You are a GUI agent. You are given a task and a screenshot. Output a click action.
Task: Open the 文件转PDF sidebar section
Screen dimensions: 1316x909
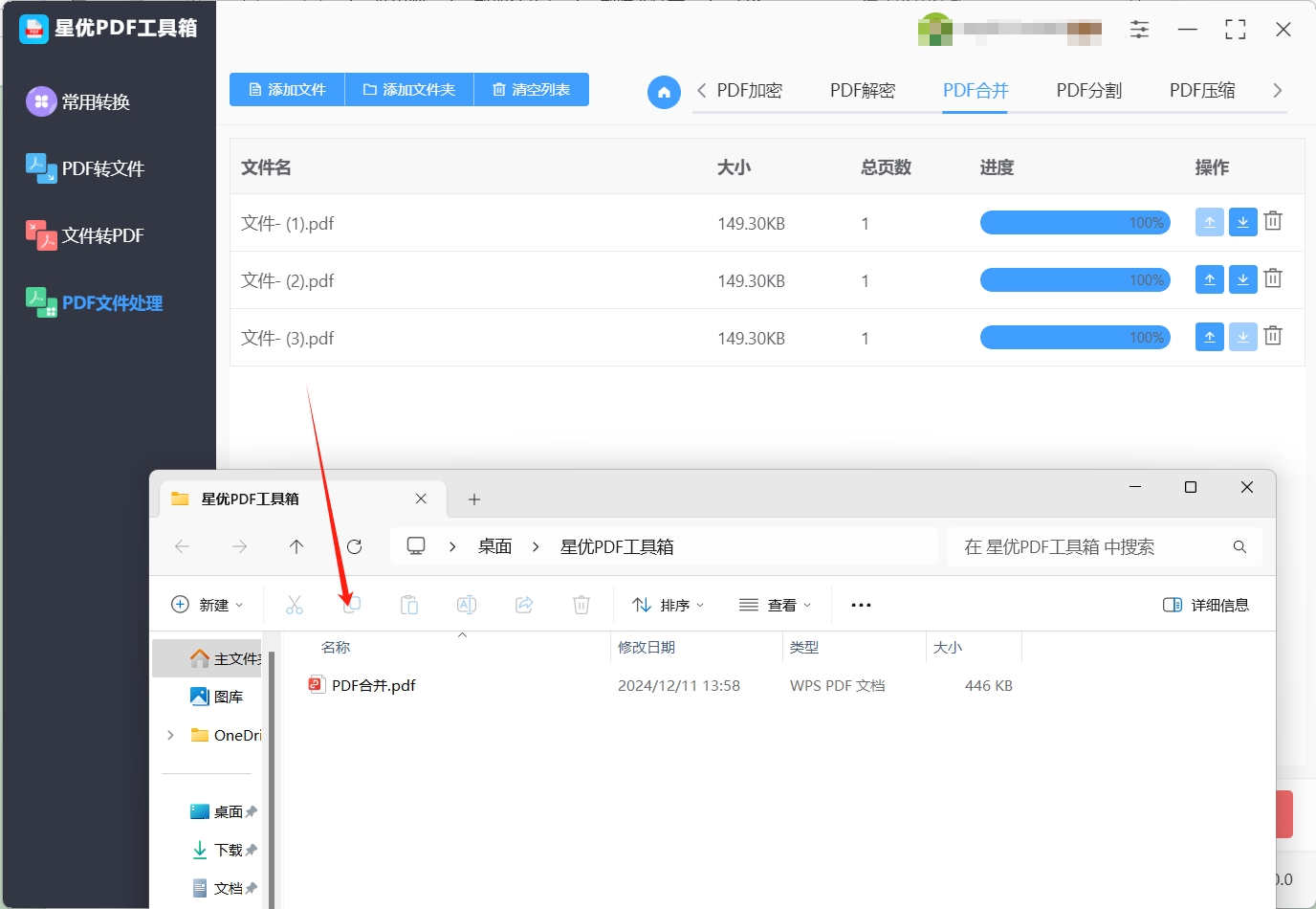[x=85, y=235]
